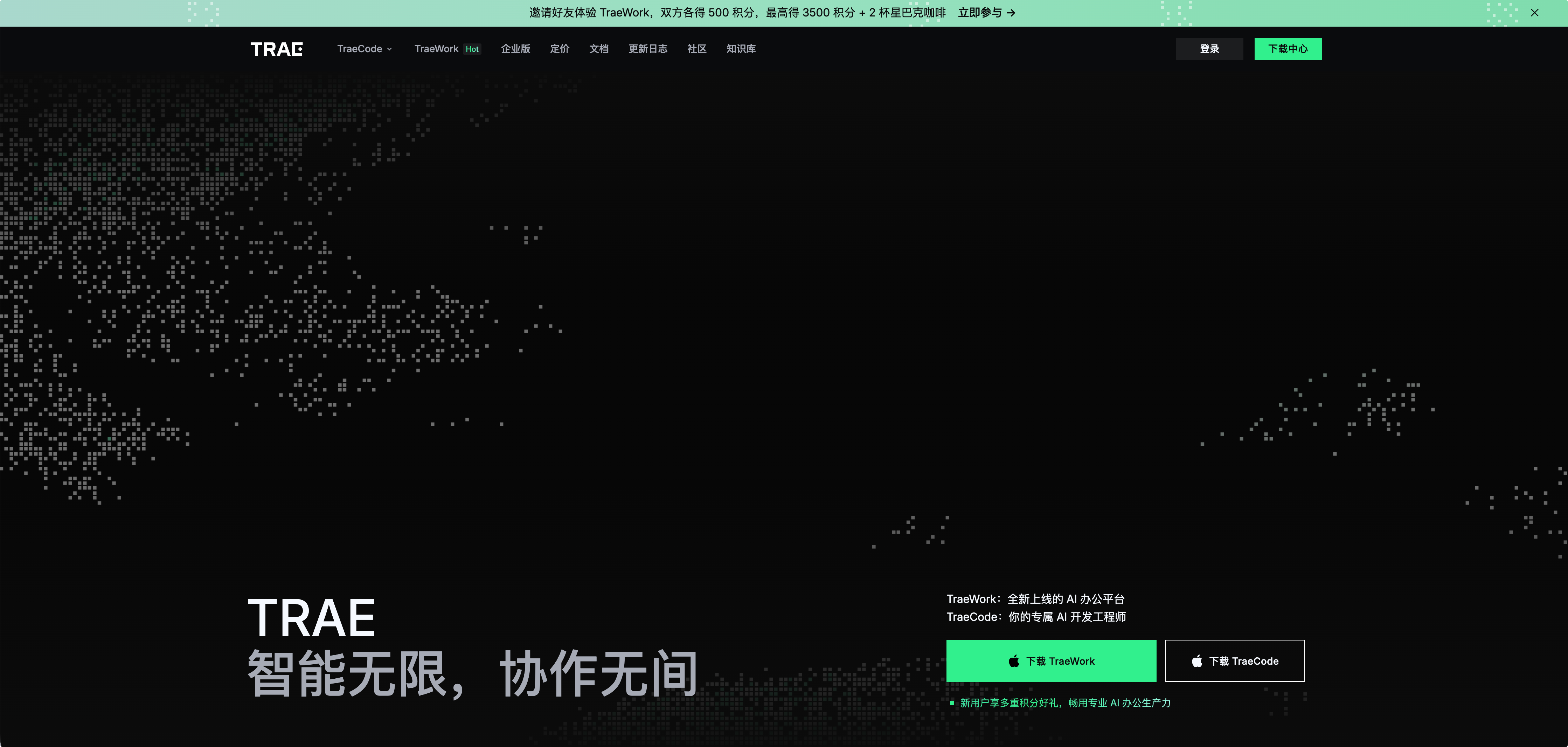Click the 登录 login button

(x=1209, y=49)
